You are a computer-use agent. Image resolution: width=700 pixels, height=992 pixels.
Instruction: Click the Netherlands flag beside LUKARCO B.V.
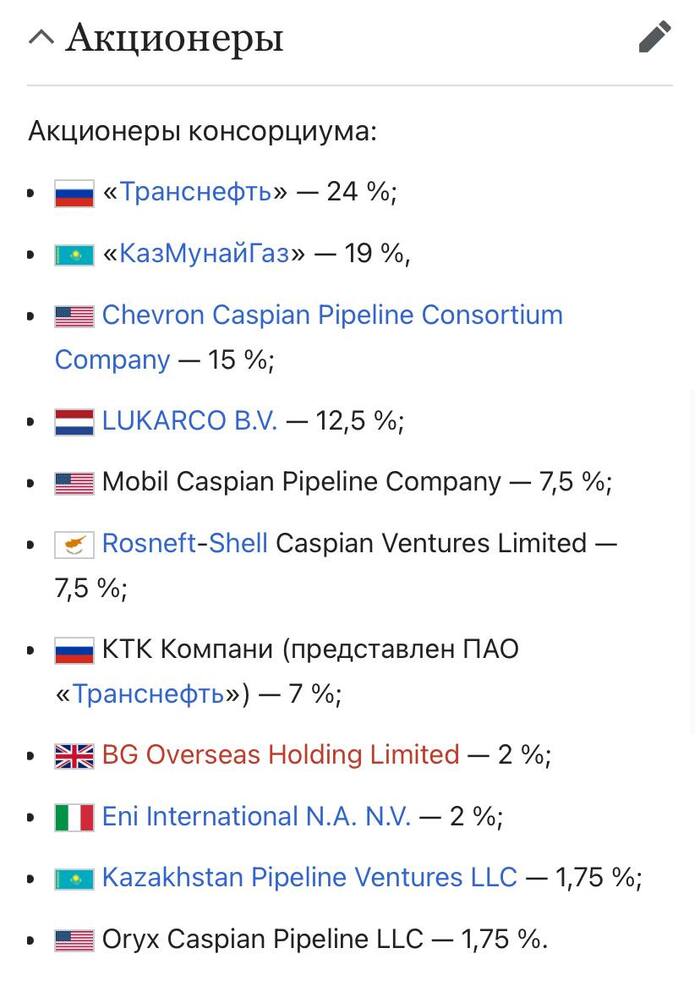pyautogui.click(x=74, y=422)
